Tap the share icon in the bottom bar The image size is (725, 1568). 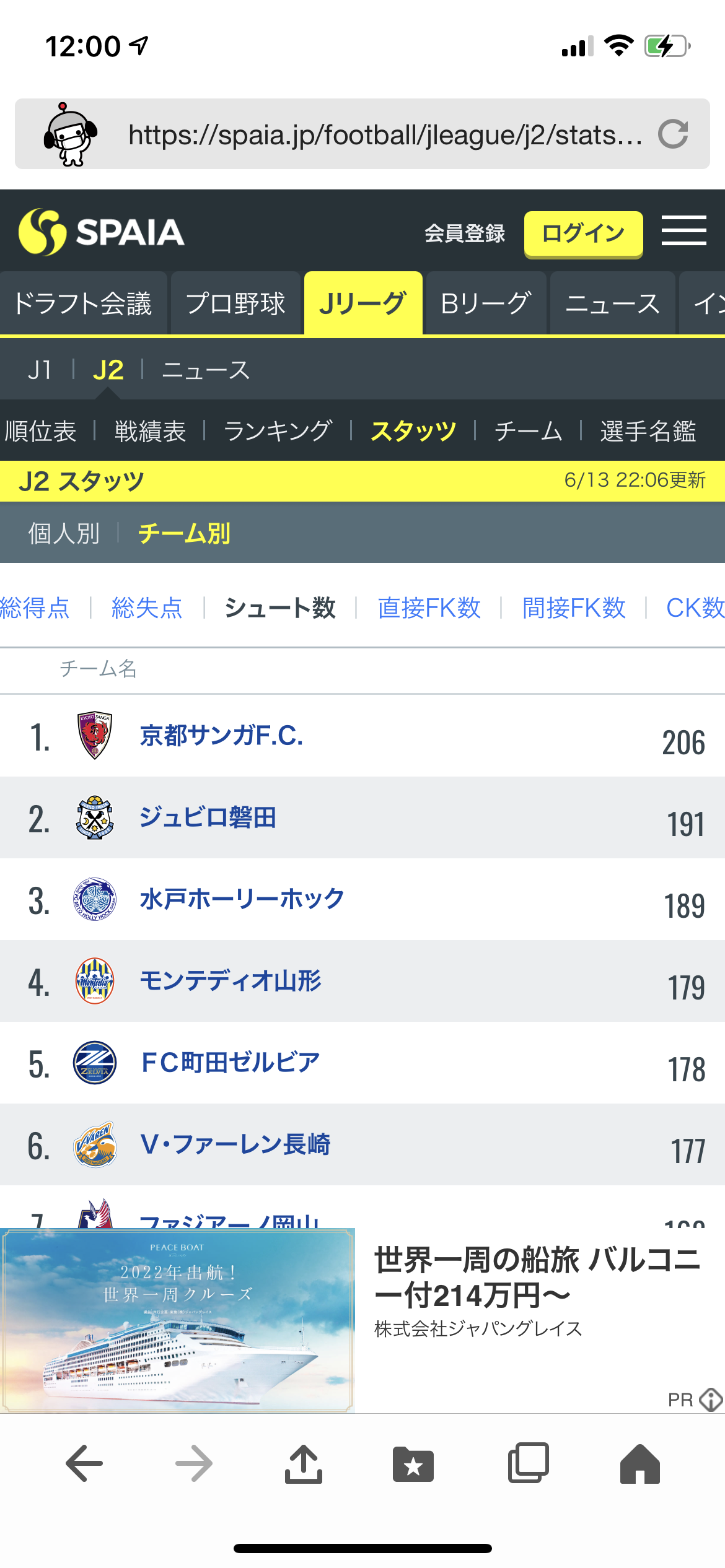303,1463
